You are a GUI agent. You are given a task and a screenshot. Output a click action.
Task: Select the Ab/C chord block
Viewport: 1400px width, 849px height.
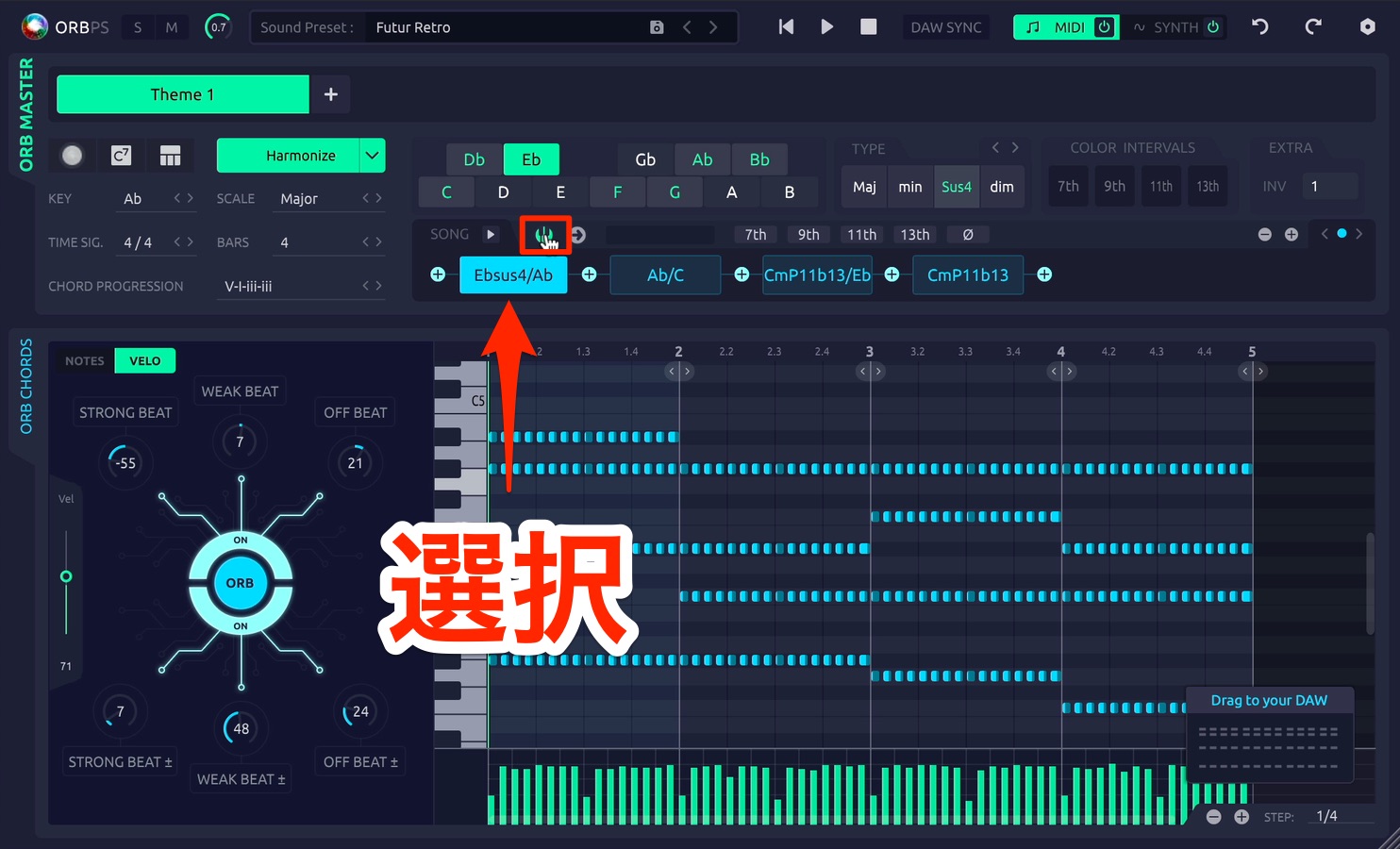click(x=665, y=275)
